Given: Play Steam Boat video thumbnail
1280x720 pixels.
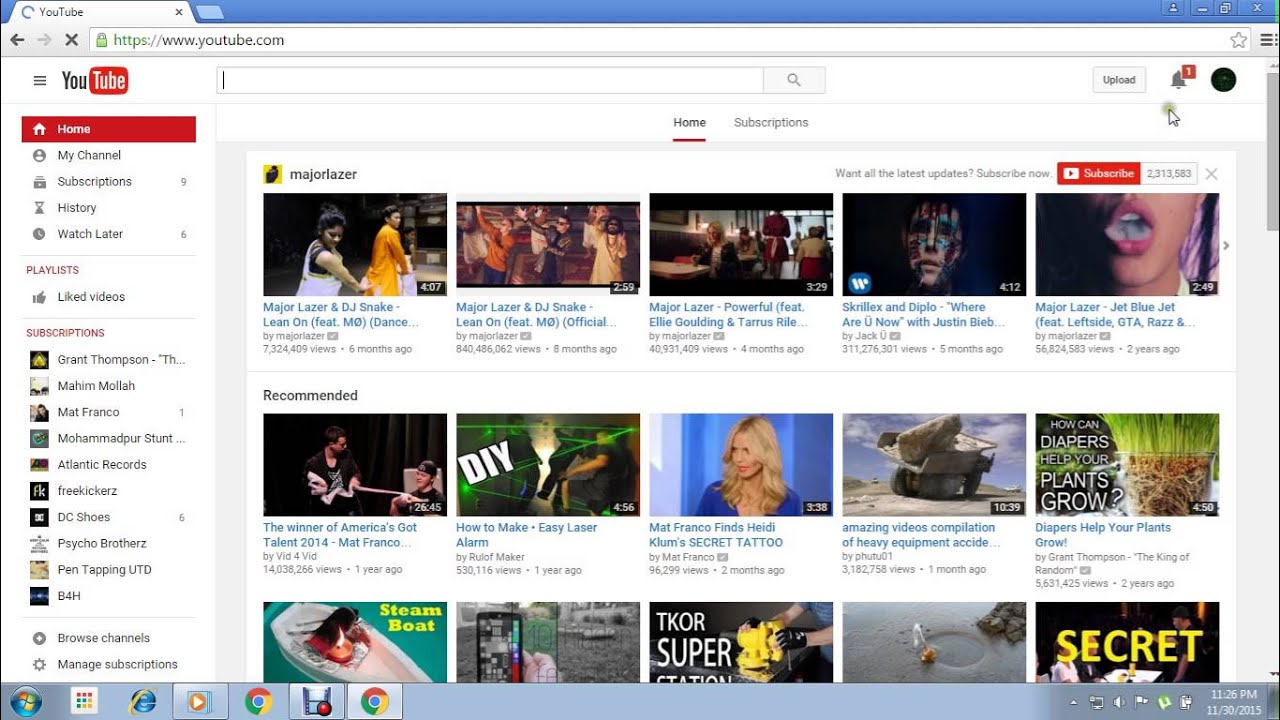Looking at the screenshot, I should click(355, 642).
